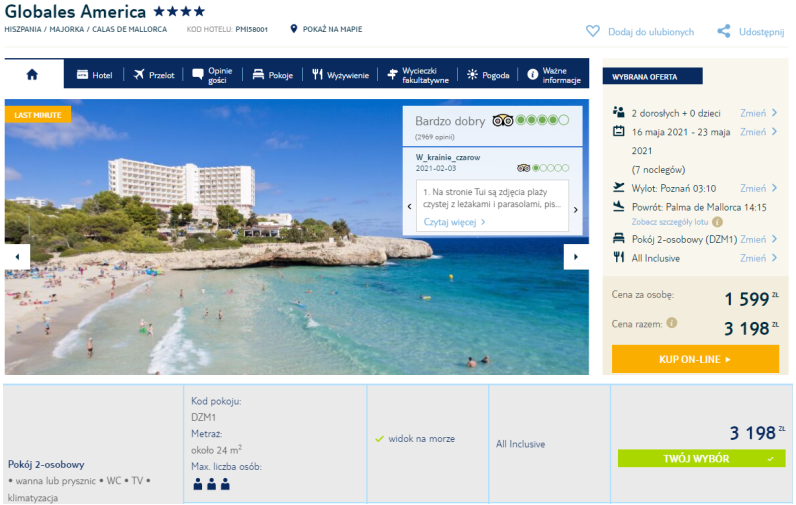The height and width of the screenshot is (505, 796).
Task: Show previous hotel photo
Action: click(17, 257)
